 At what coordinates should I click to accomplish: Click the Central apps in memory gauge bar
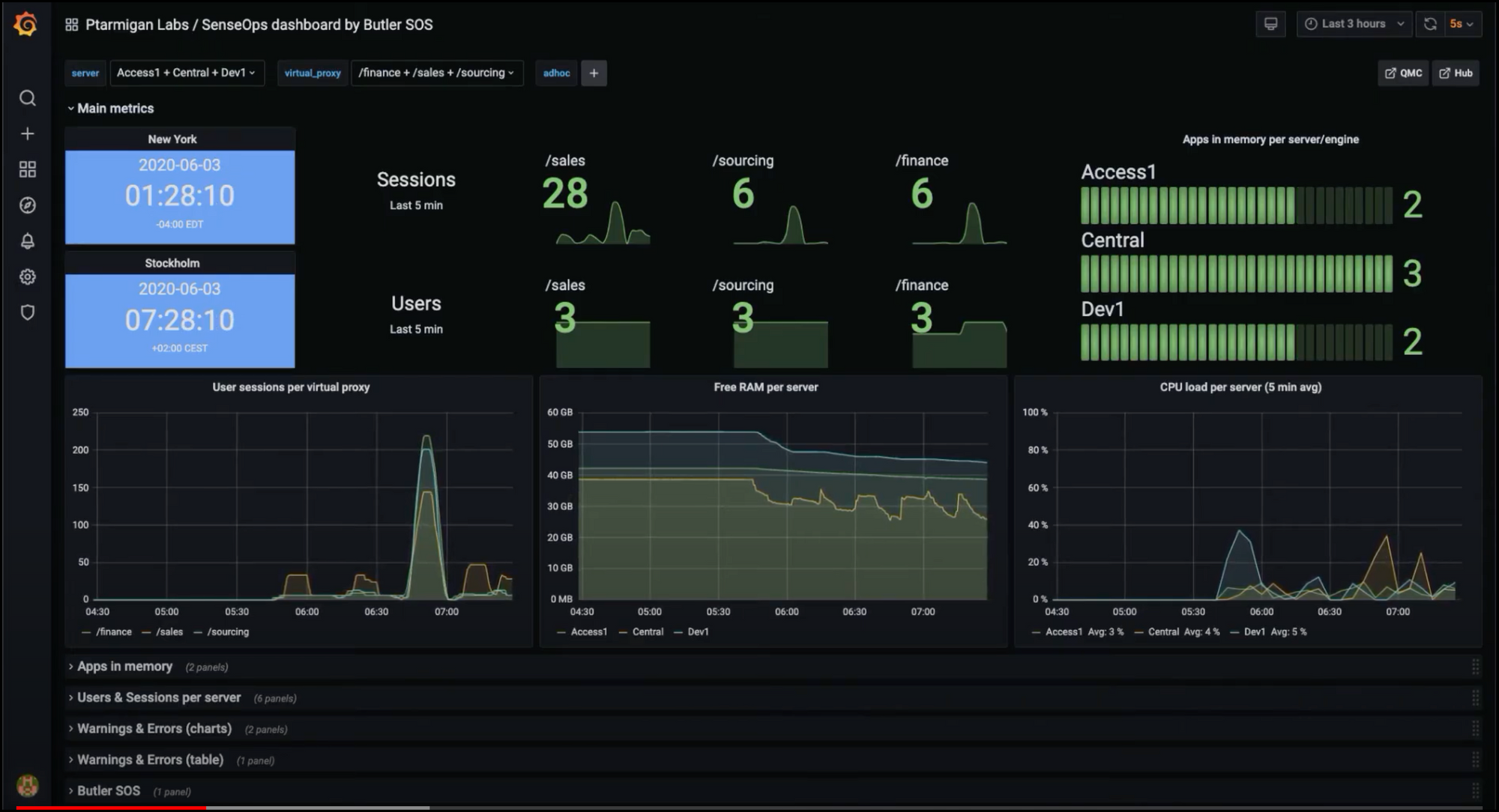click(x=1237, y=273)
